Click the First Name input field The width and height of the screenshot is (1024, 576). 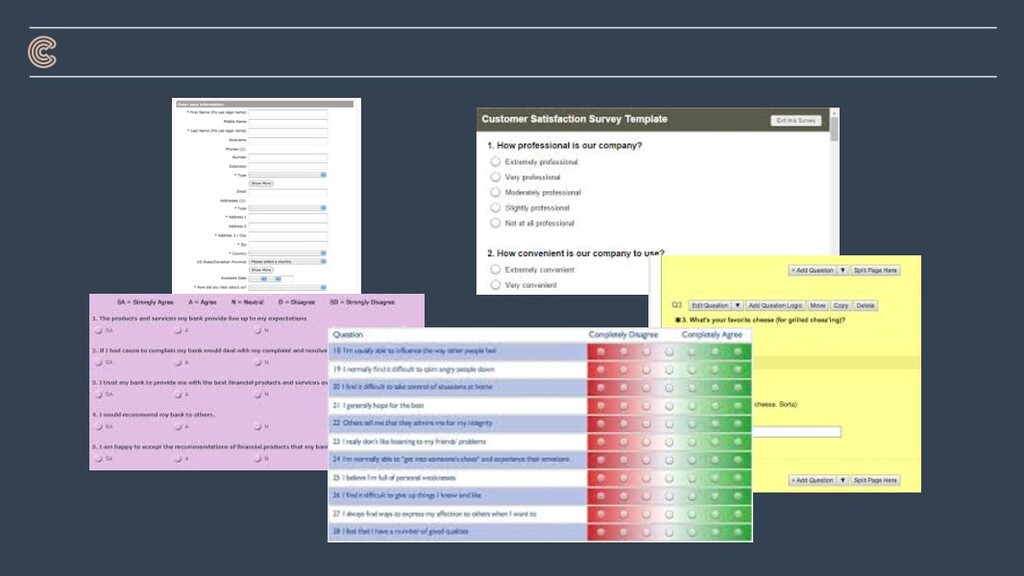click(x=288, y=113)
